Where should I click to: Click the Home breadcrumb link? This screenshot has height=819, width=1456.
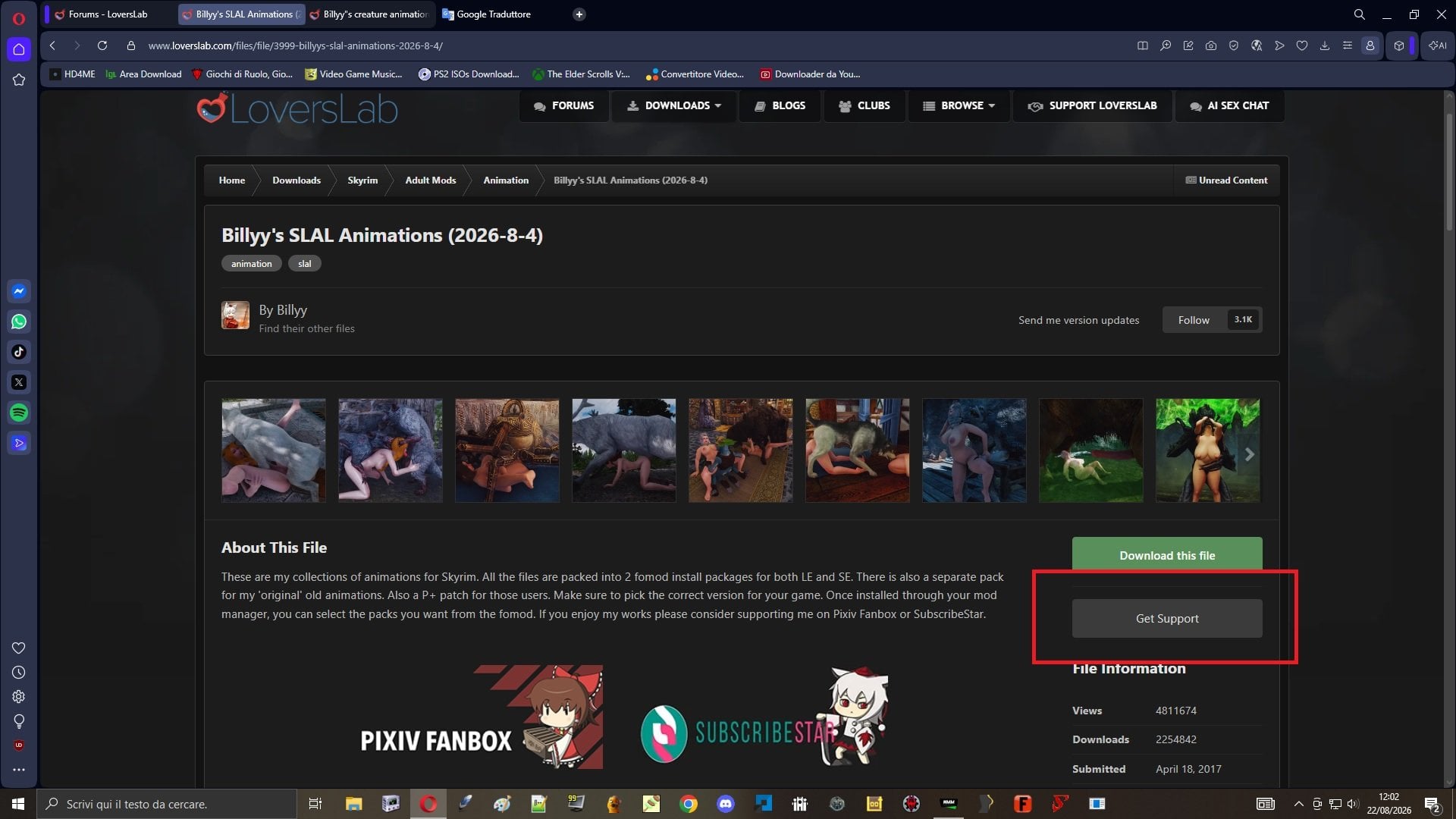232,180
